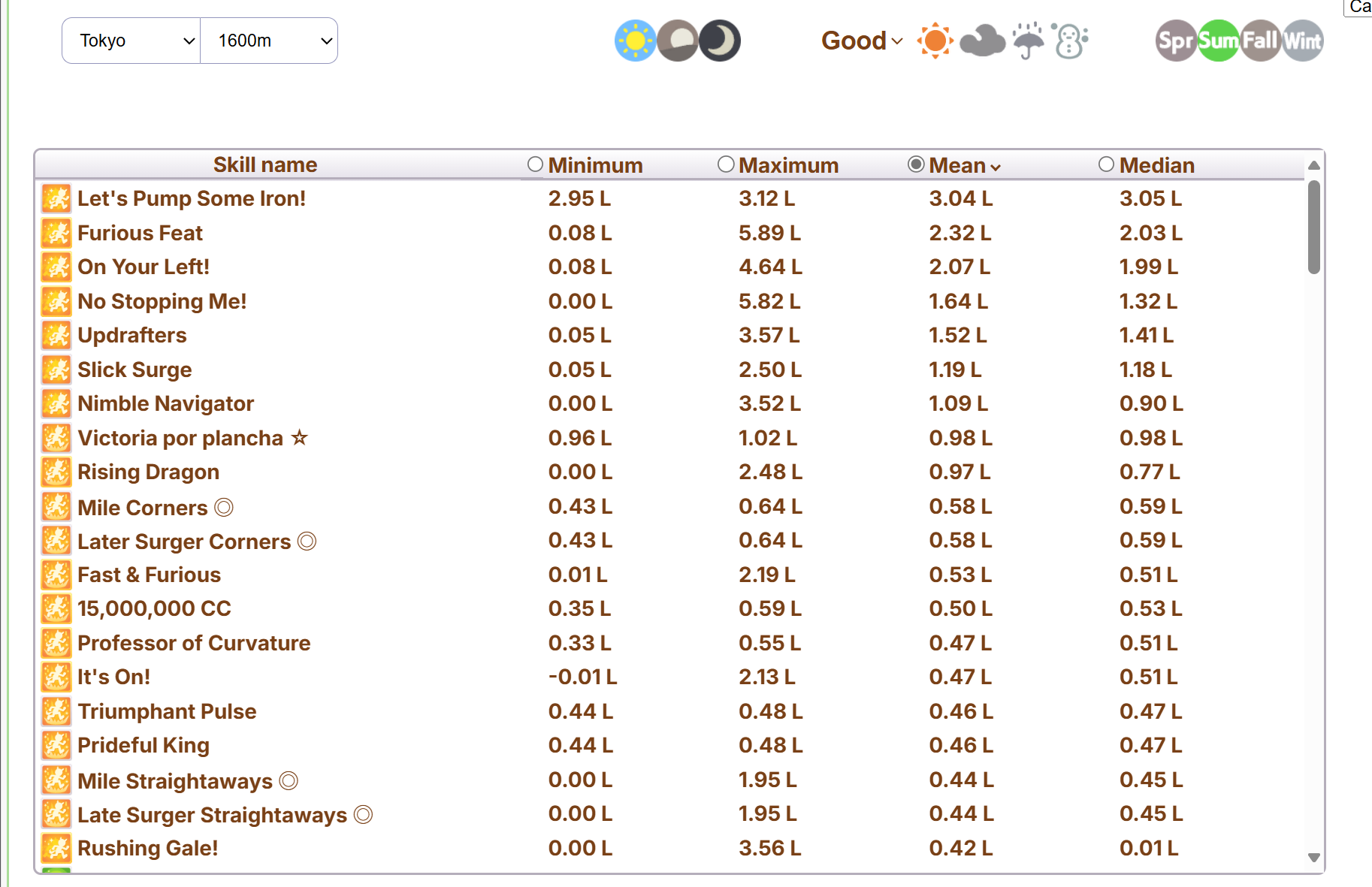This screenshot has width=1372, height=887.
Task: Select the Rushing Gale! skill name
Action: (x=148, y=849)
